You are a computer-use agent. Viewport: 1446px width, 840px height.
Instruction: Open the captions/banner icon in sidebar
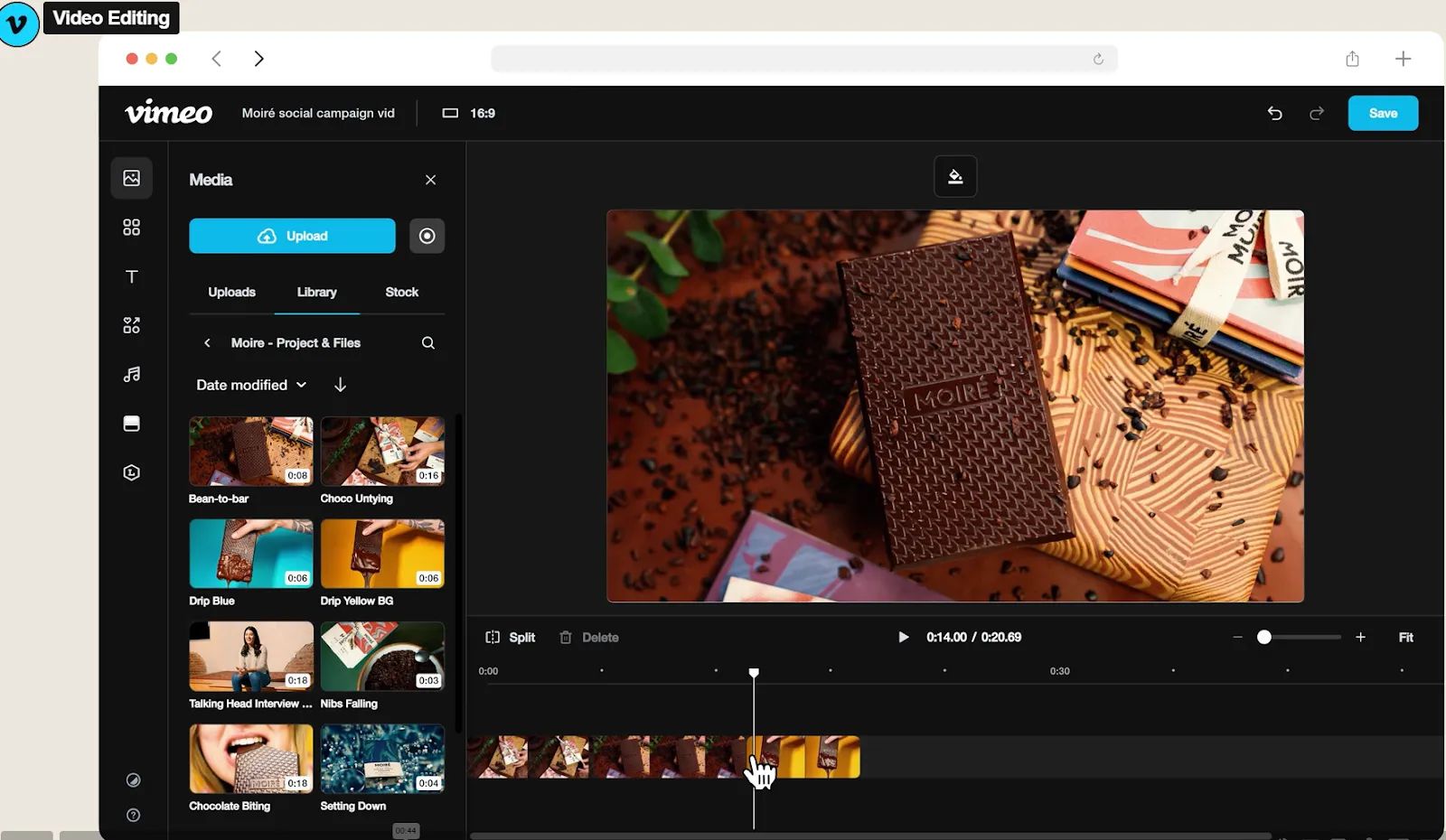[132, 424]
